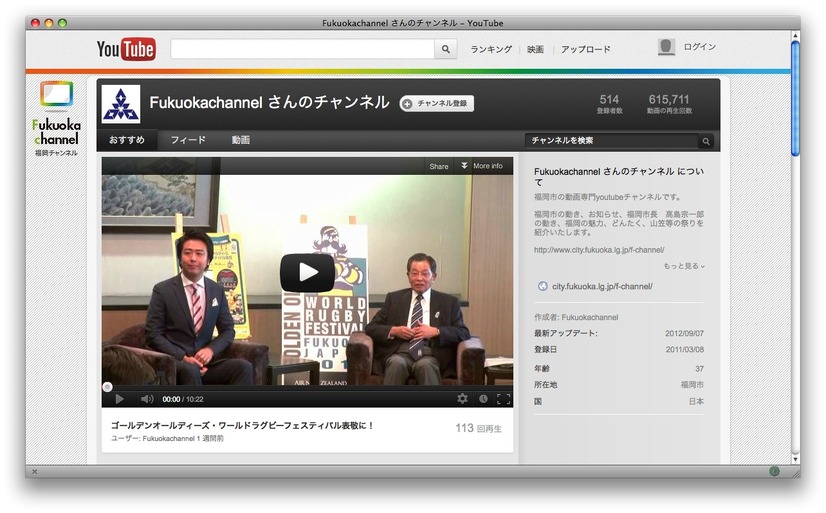Viewport: 826px width, 513px height.
Task: Open the ランキング link
Action: pyautogui.click(x=491, y=49)
